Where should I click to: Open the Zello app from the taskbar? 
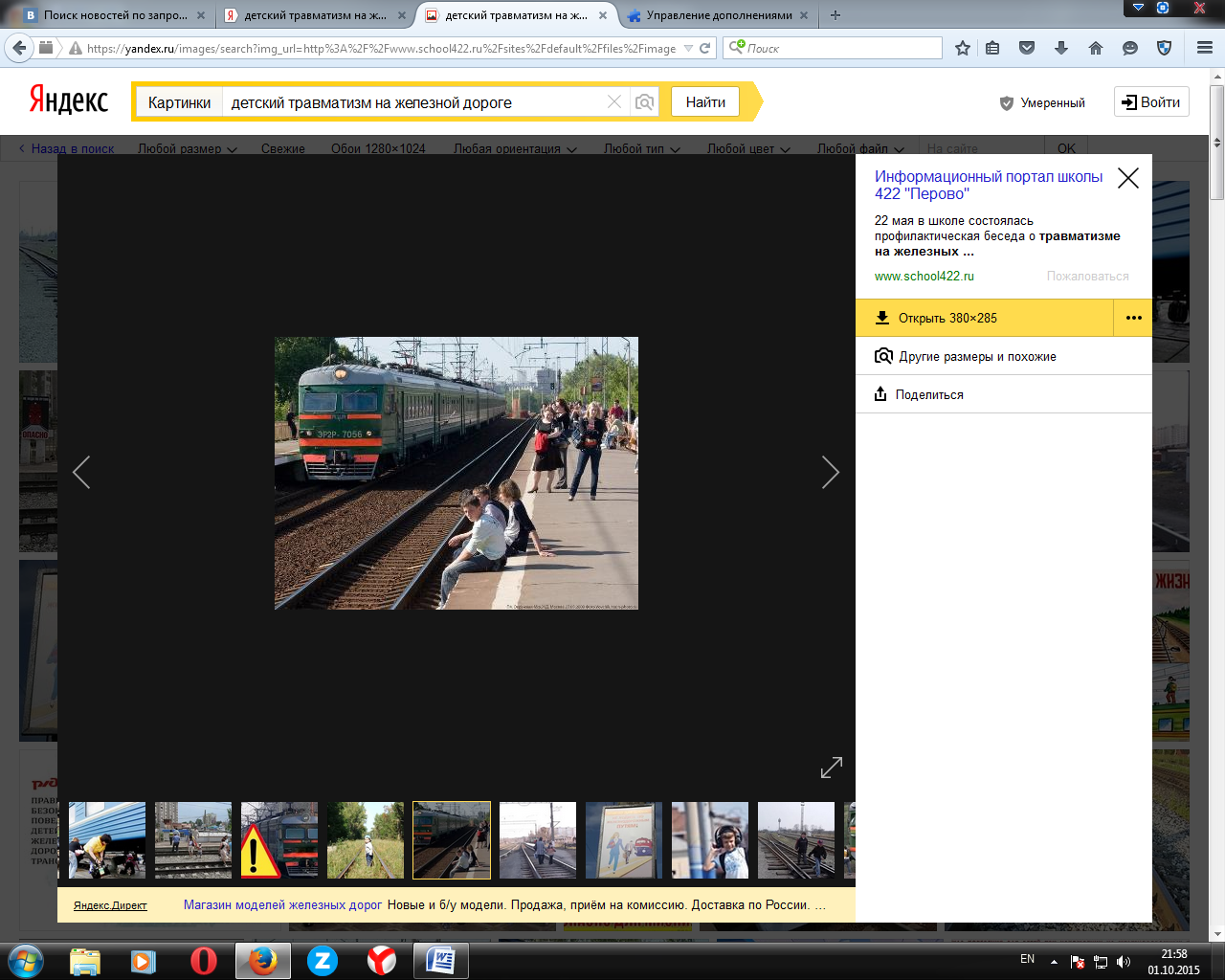(323, 960)
